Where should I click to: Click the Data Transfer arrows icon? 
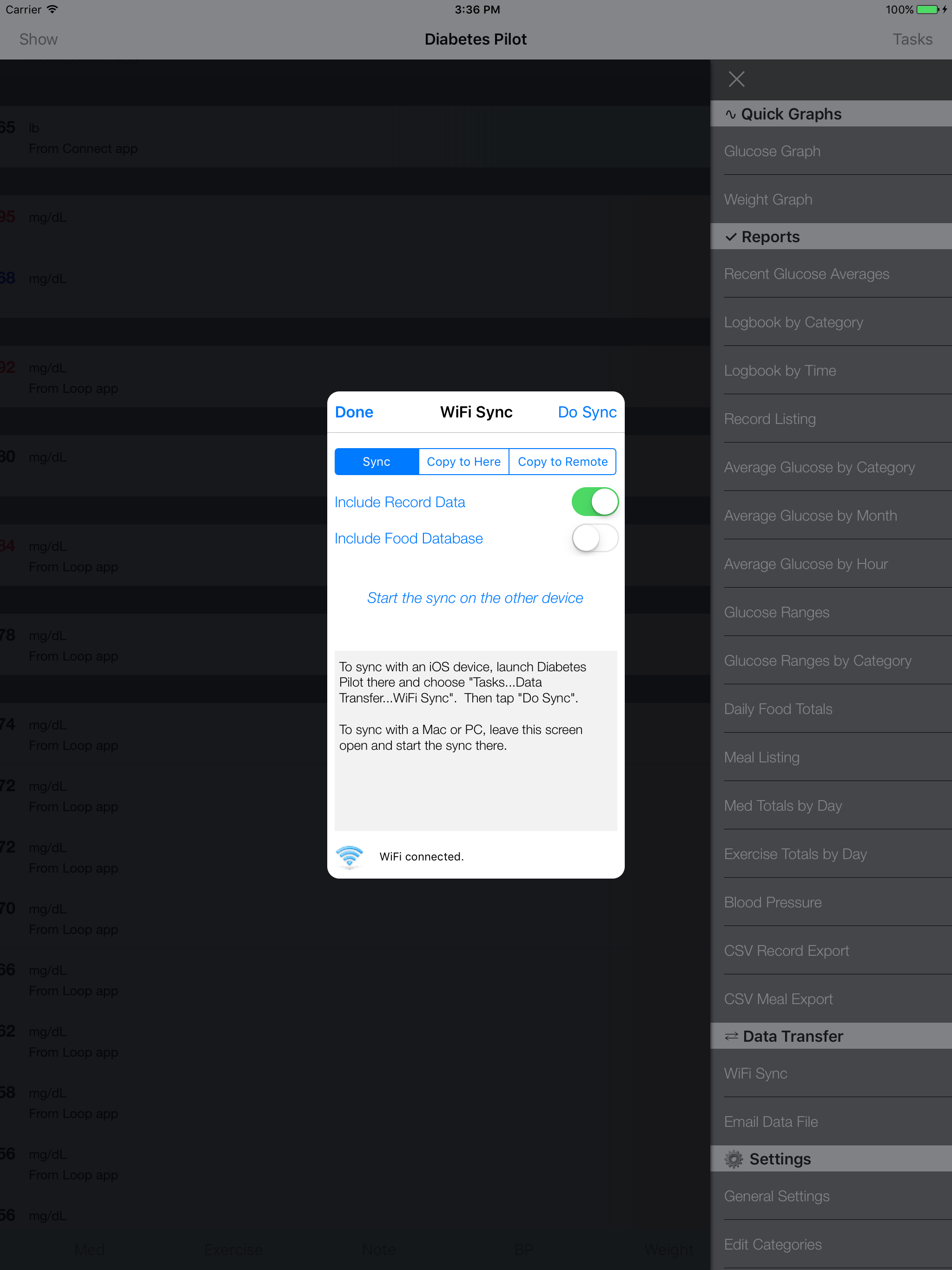coord(731,1036)
